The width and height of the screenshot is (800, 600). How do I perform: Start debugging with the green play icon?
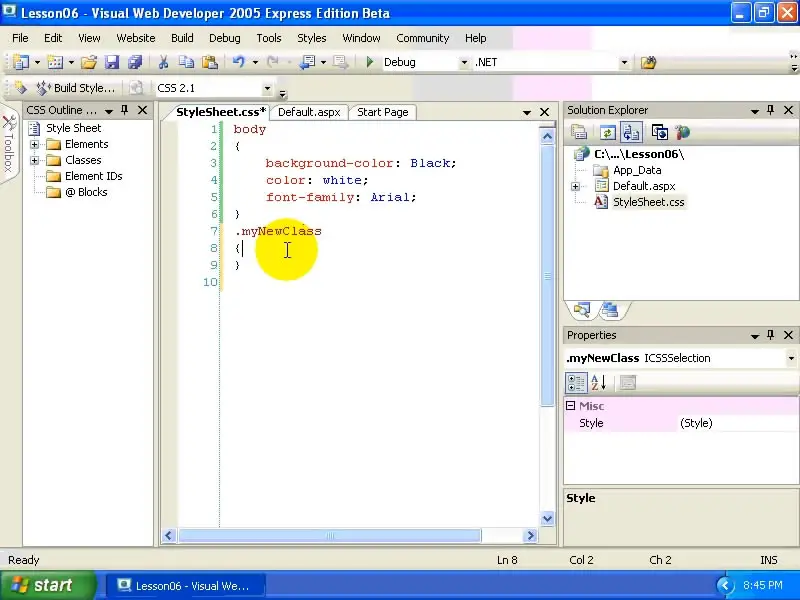pos(370,62)
